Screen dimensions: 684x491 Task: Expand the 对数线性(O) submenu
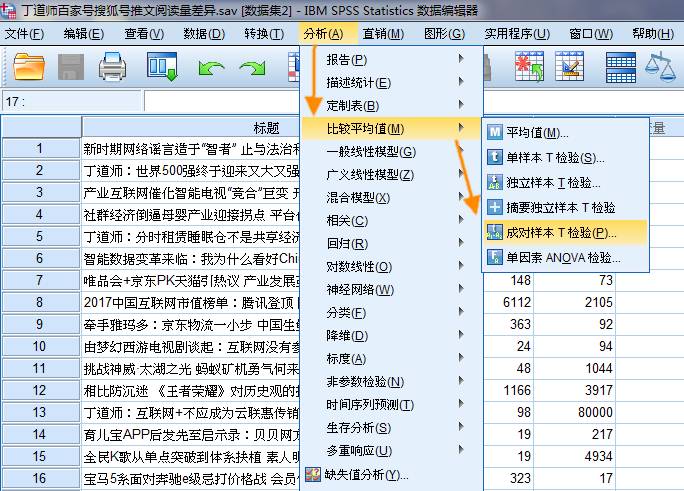391,267
